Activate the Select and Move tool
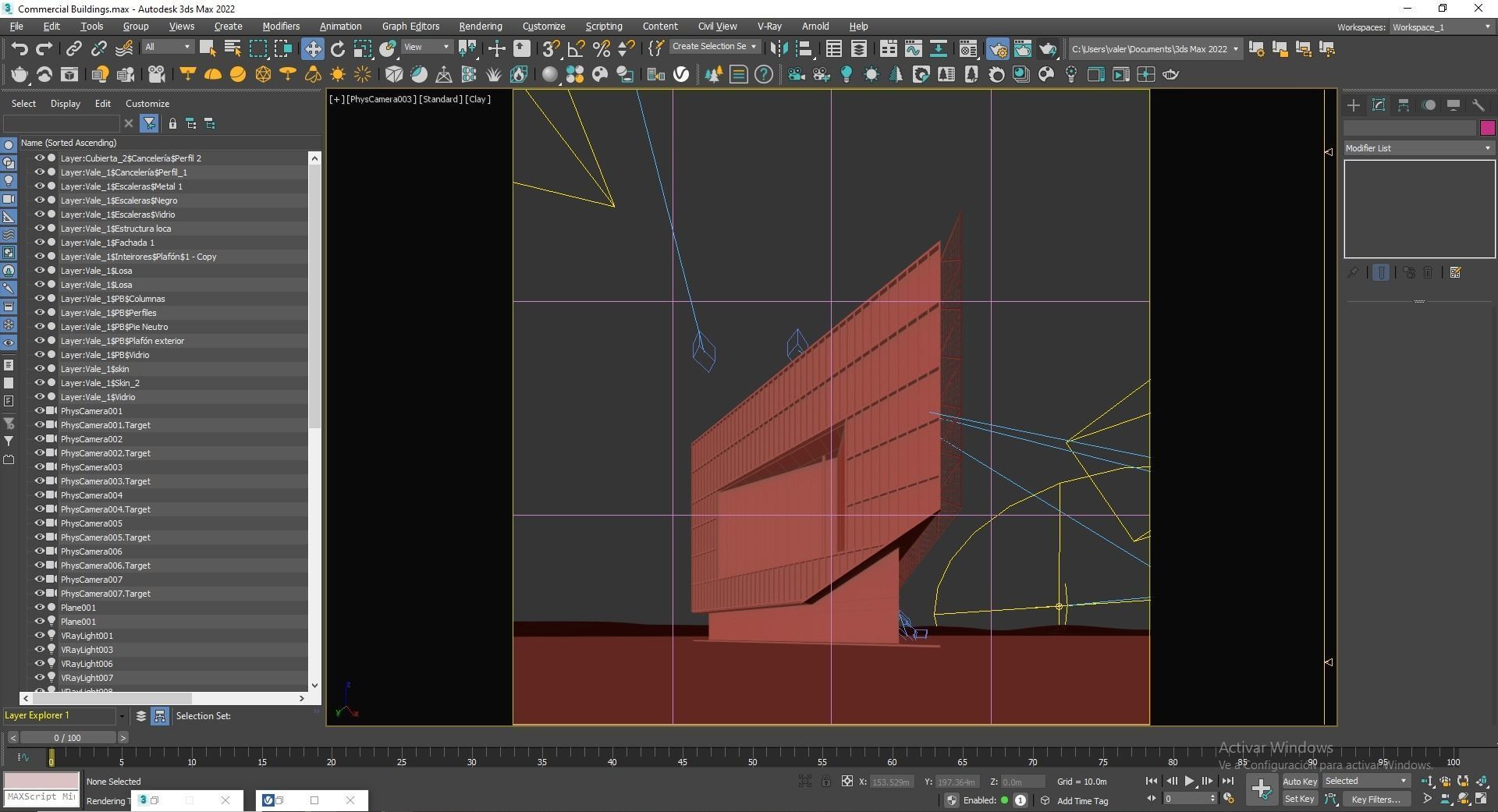Image resolution: width=1498 pixels, height=812 pixels. pyautogui.click(x=312, y=49)
